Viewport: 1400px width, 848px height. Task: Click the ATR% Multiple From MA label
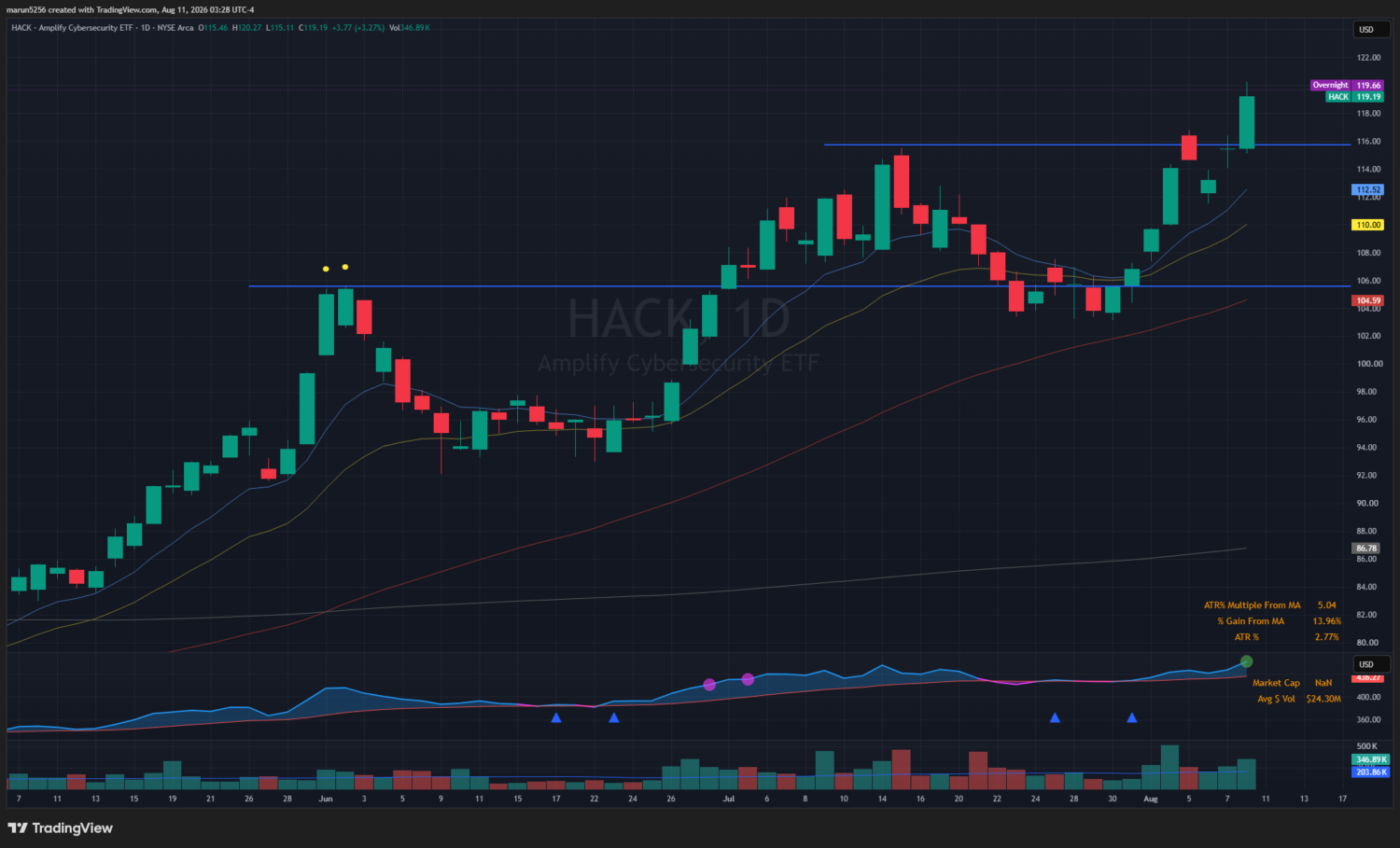click(x=1252, y=605)
